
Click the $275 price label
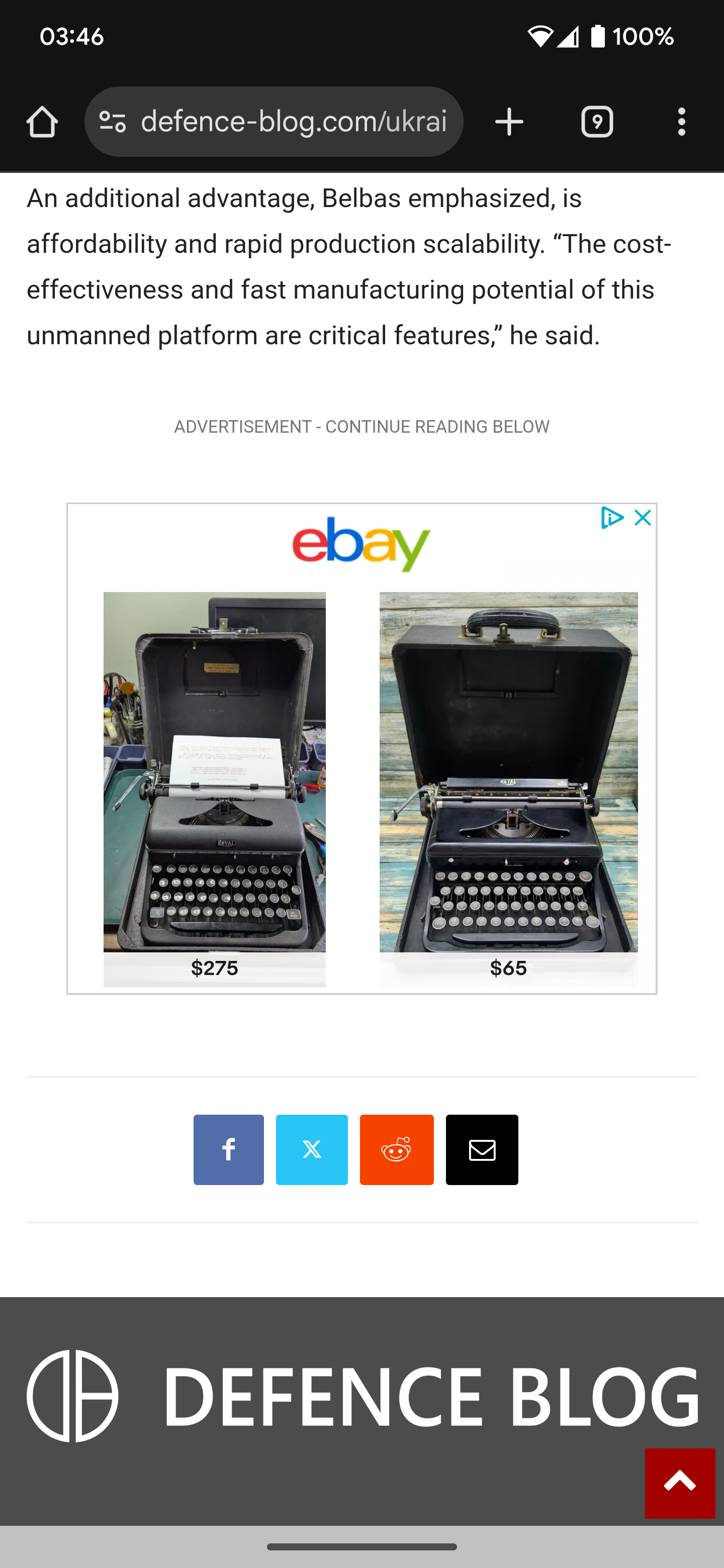coord(214,968)
